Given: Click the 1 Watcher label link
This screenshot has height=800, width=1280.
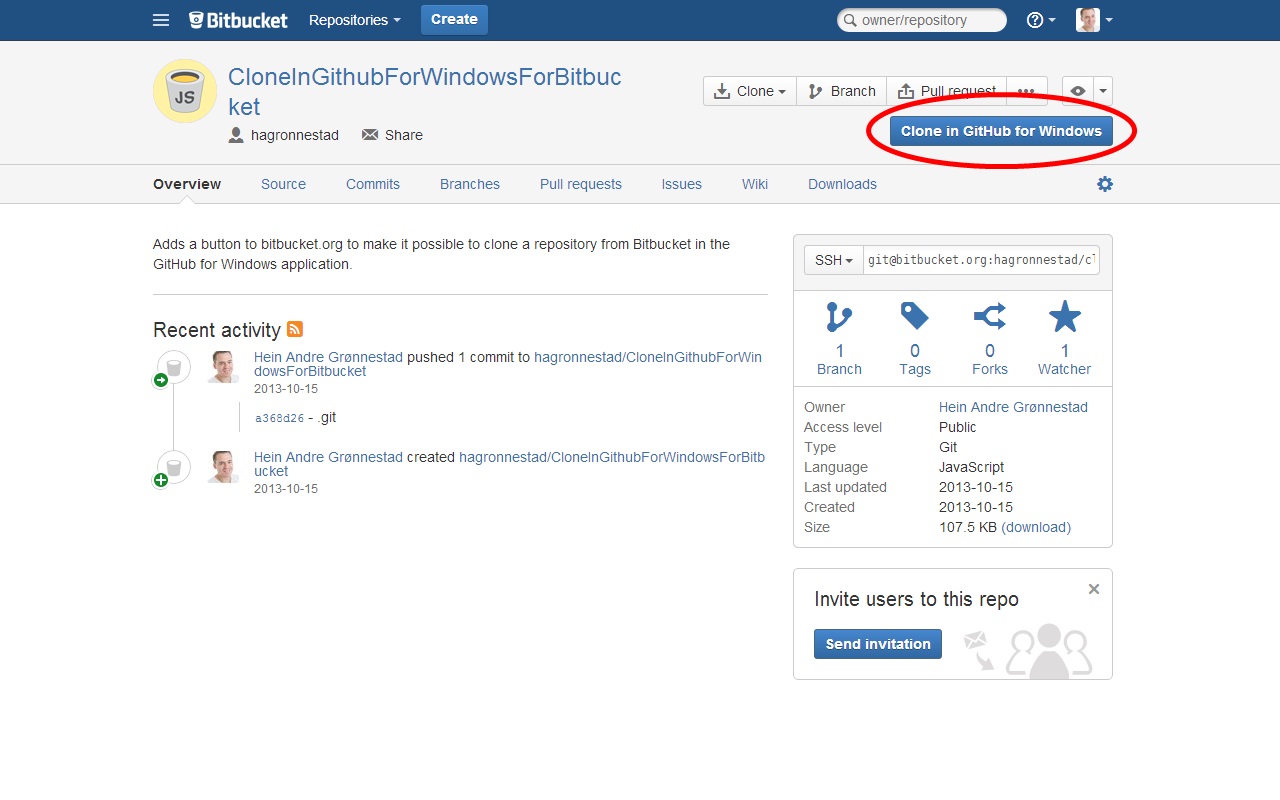Looking at the screenshot, I should tap(1065, 360).
